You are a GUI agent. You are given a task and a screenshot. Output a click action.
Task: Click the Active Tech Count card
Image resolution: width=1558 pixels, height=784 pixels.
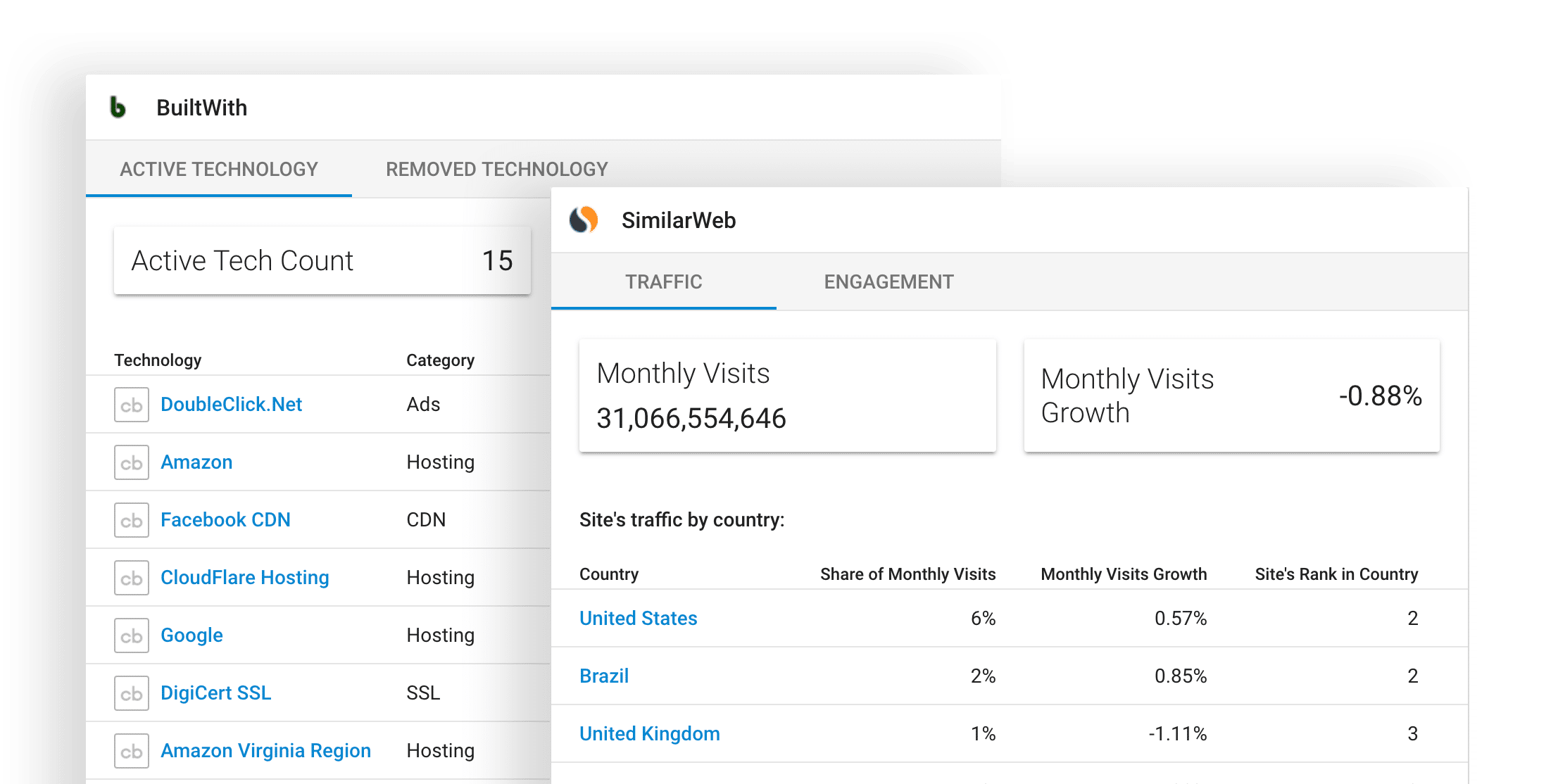[x=322, y=261]
